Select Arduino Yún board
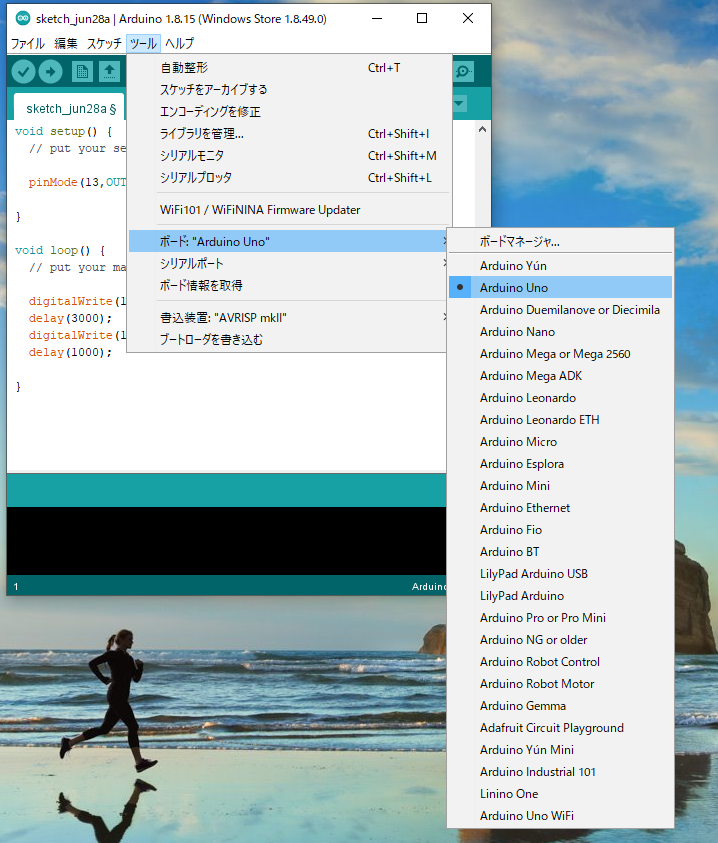The width and height of the screenshot is (718, 843). 560,266
